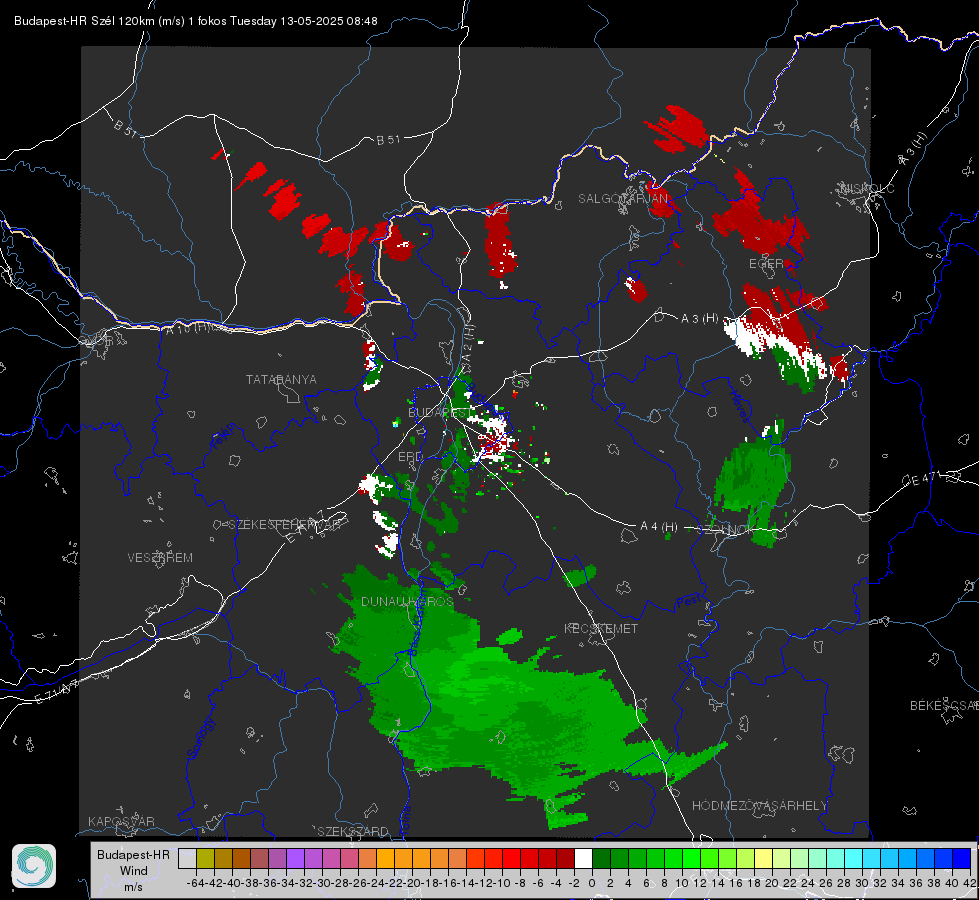Click the 'A 4 (H)' road label
This screenshot has height=900, width=979.
(659, 527)
